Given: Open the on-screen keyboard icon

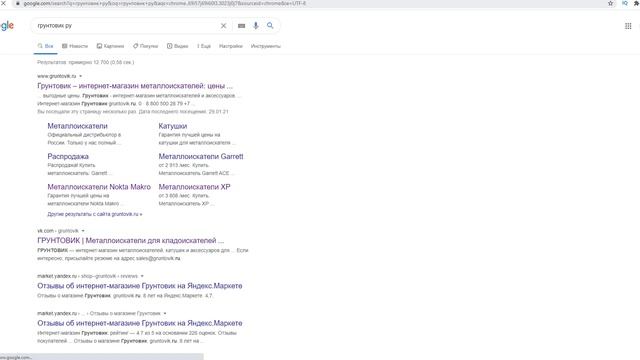Looking at the screenshot, I should point(242,26).
